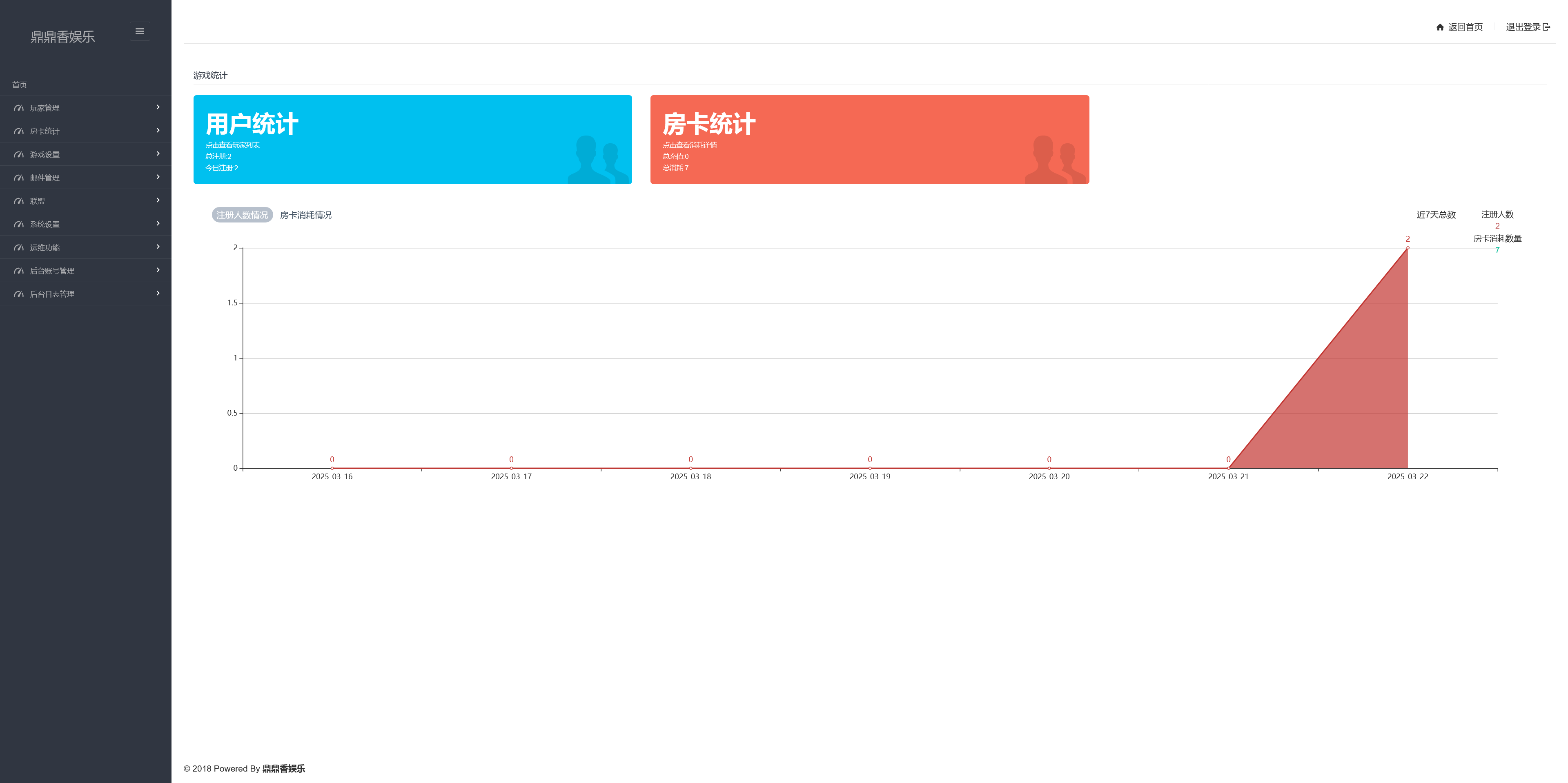Click the gauge icon next to 房卡统计

tap(19, 131)
